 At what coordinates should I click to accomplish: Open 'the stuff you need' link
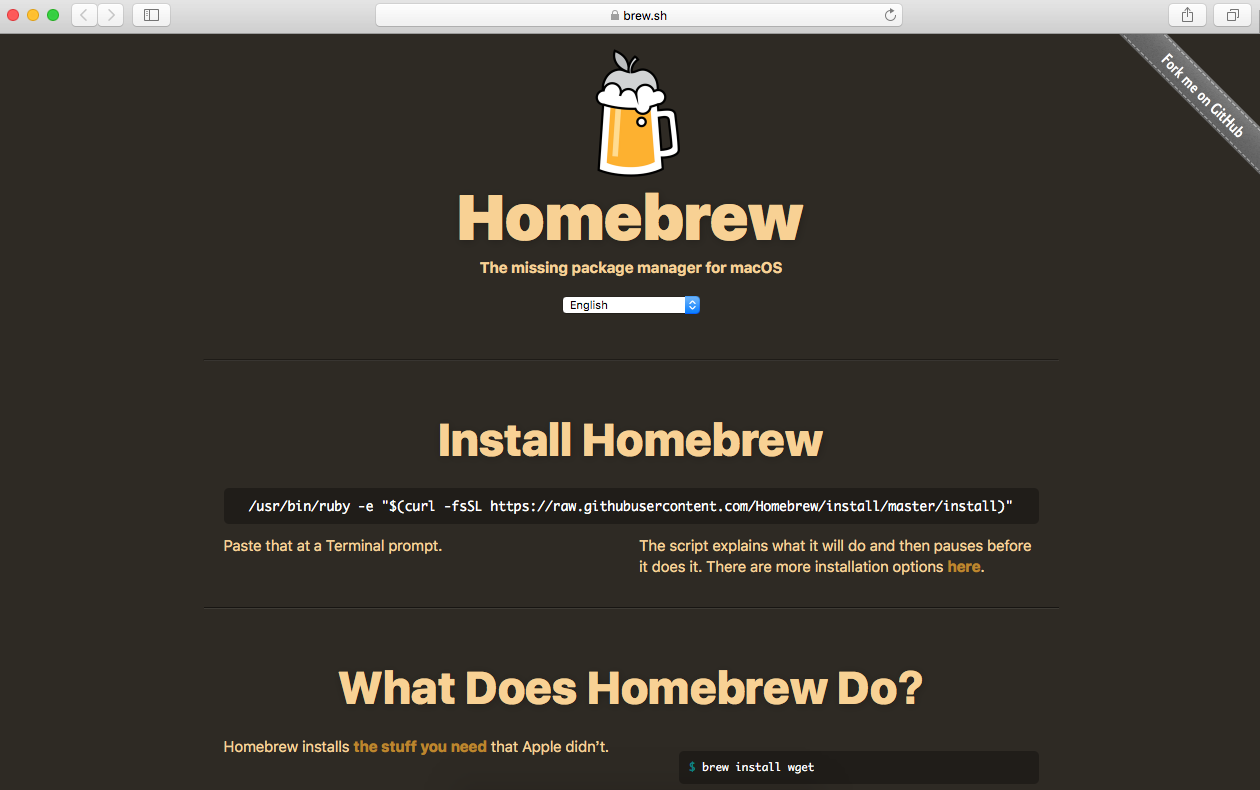[x=420, y=747]
